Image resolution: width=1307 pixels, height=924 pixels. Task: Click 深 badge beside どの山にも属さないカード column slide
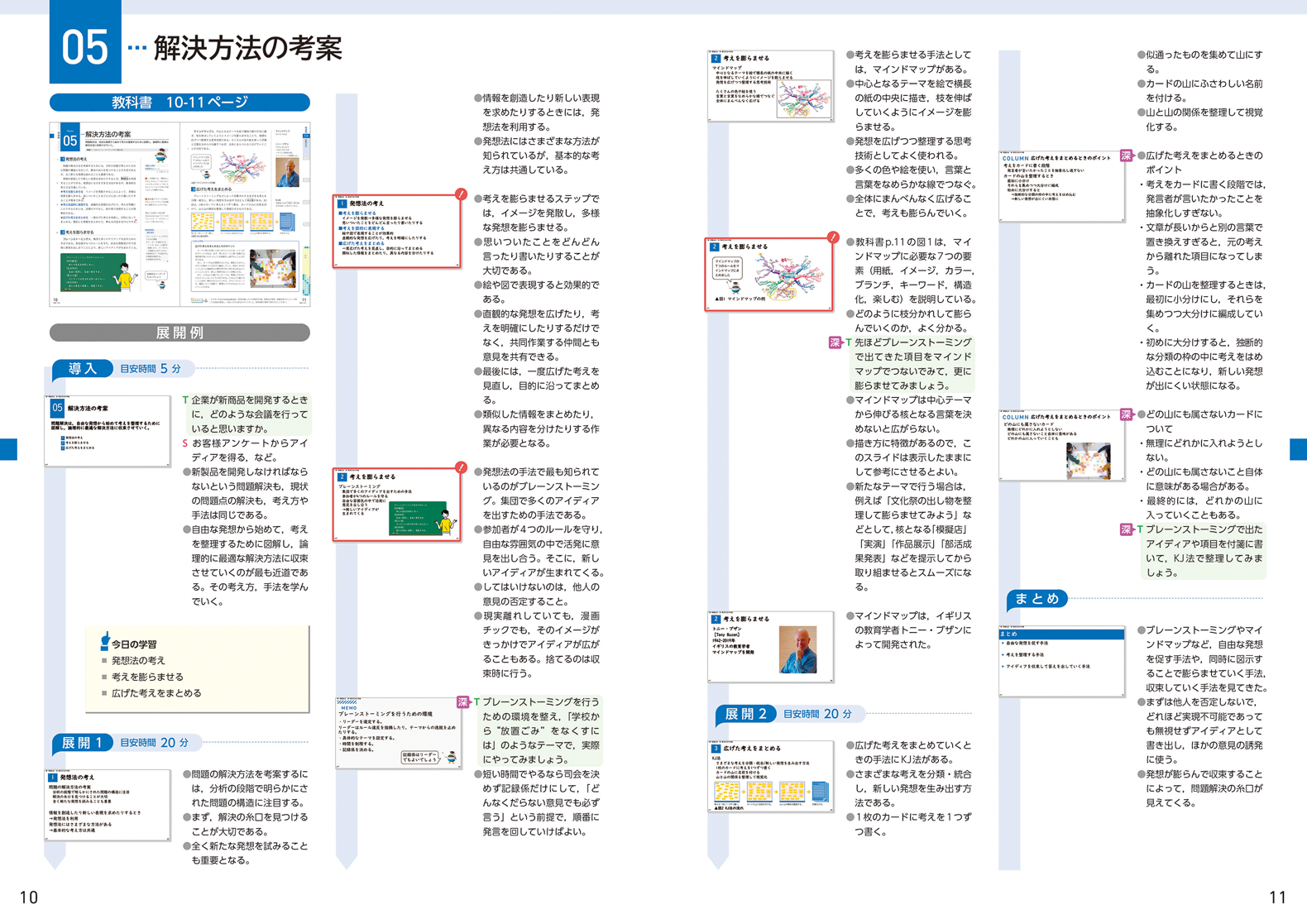(x=1126, y=414)
